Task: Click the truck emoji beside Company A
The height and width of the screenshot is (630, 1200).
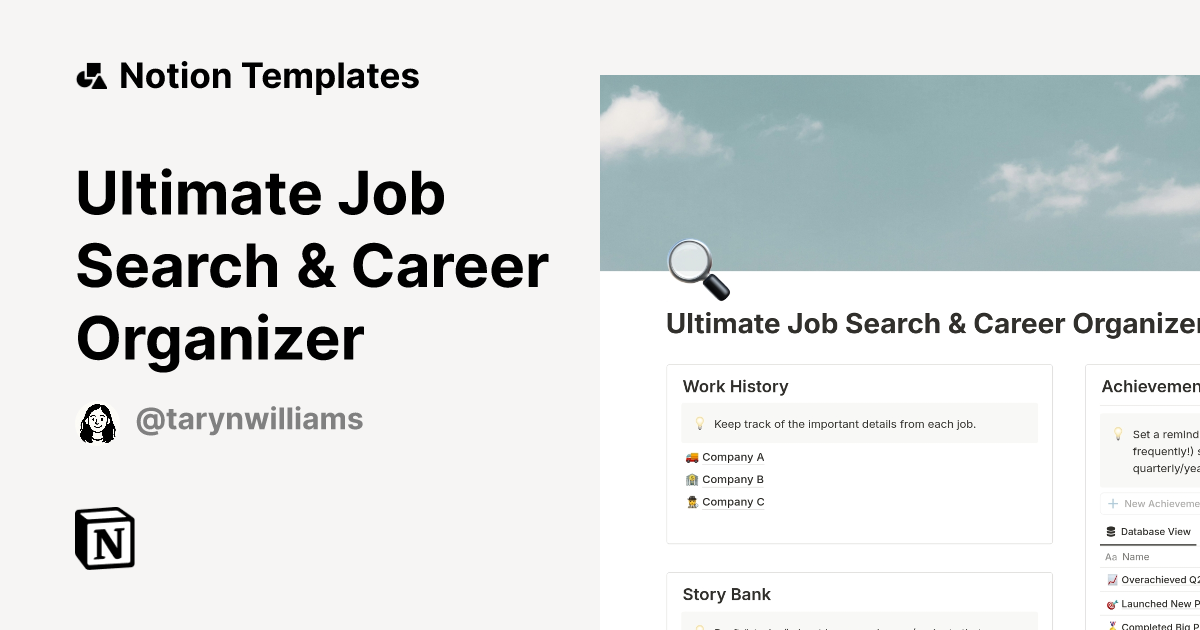Action: coord(690,457)
